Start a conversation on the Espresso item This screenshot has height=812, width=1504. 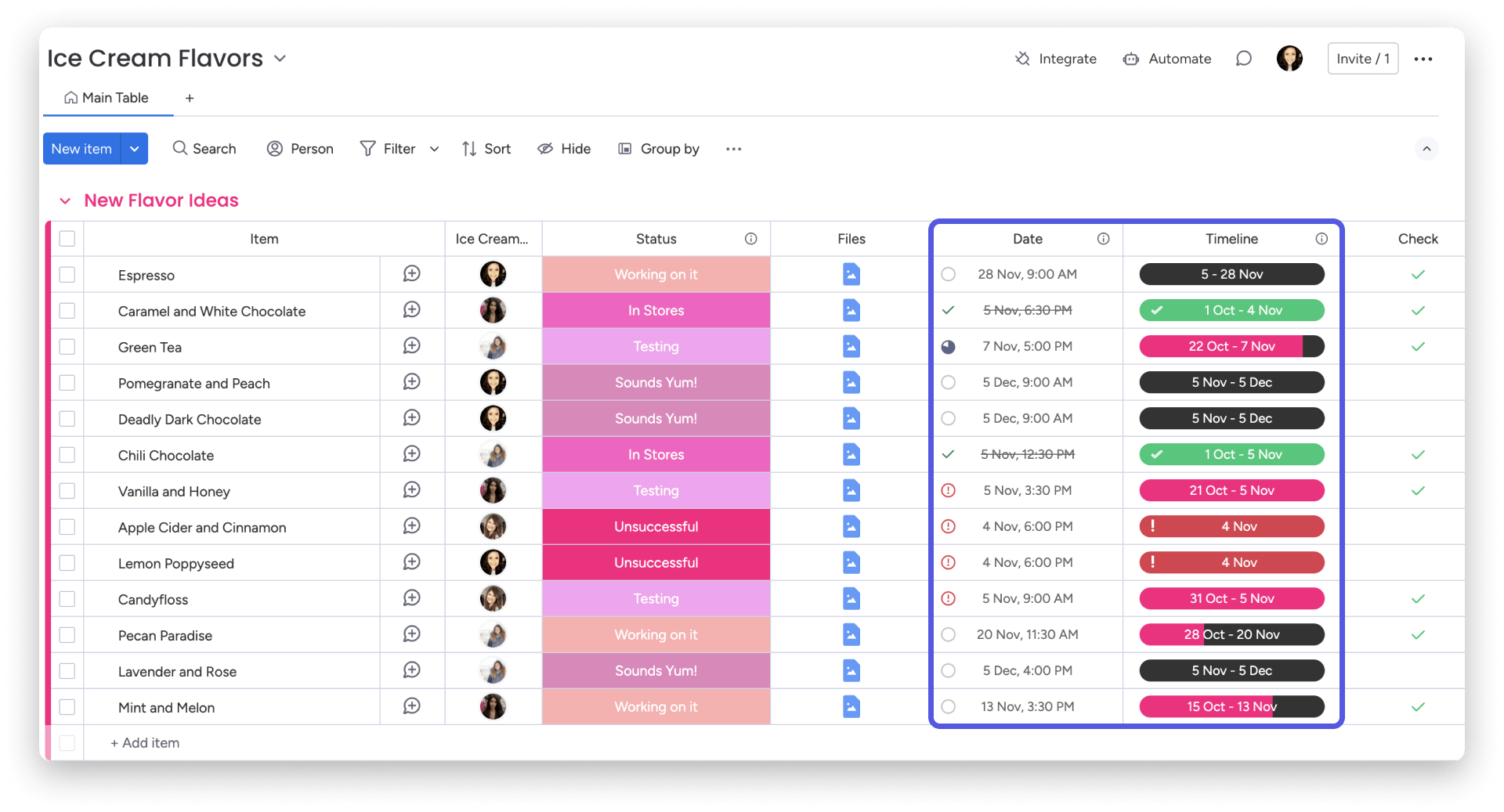412,274
